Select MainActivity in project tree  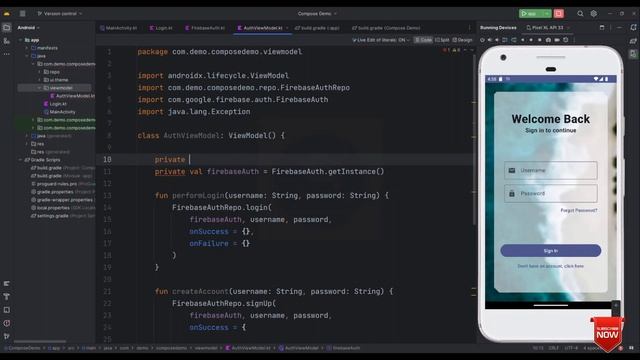[x=60, y=112]
